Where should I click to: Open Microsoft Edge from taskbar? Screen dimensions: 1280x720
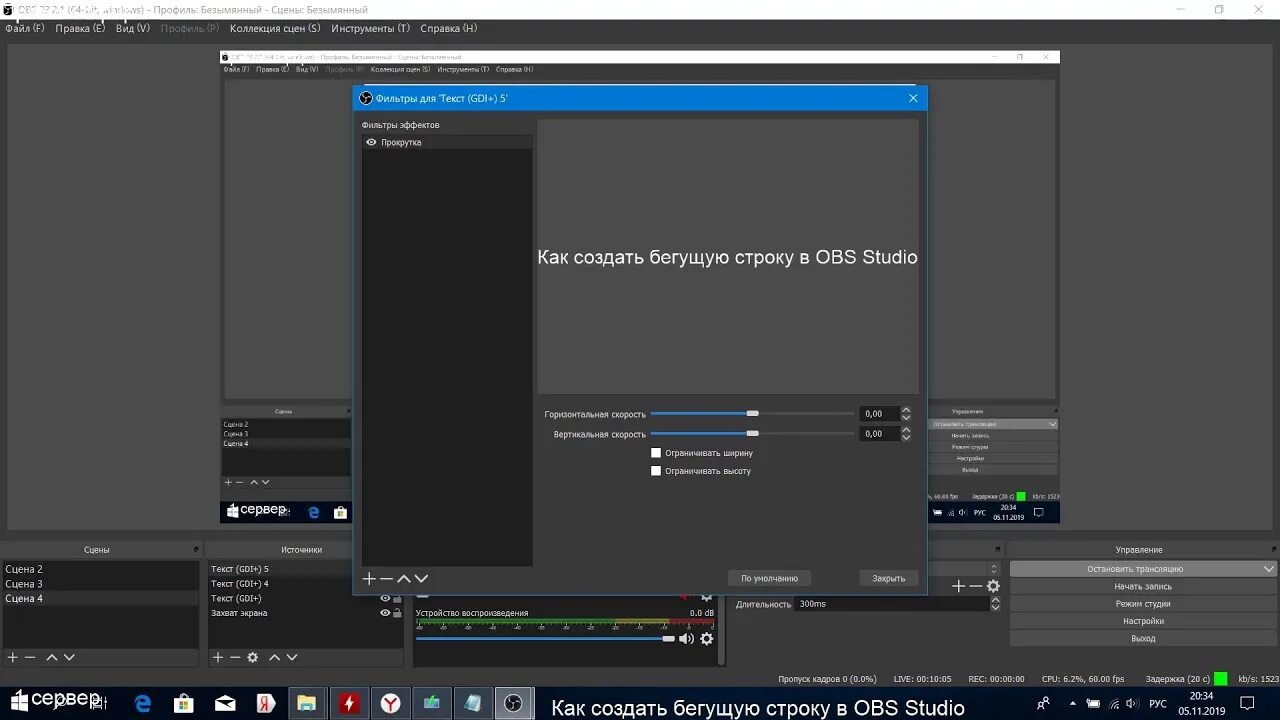[143, 704]
